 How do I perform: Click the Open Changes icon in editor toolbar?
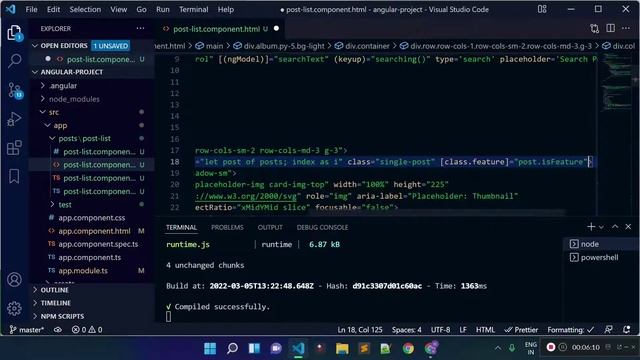pyautogui.click(x=594, y=28)
